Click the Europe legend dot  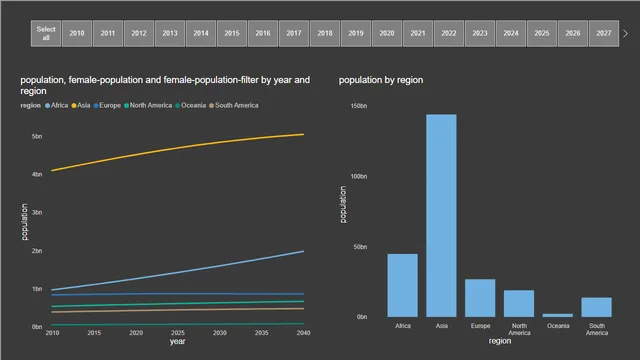96,106
